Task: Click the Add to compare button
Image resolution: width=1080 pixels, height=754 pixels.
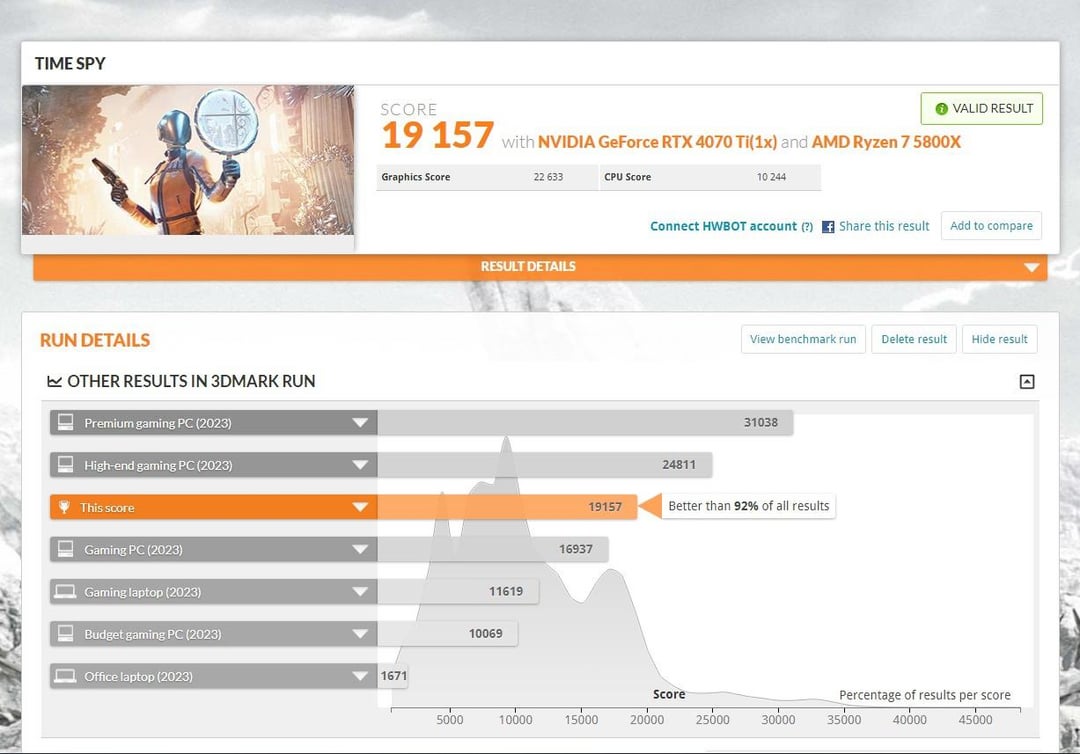Action: click(991, 226)
